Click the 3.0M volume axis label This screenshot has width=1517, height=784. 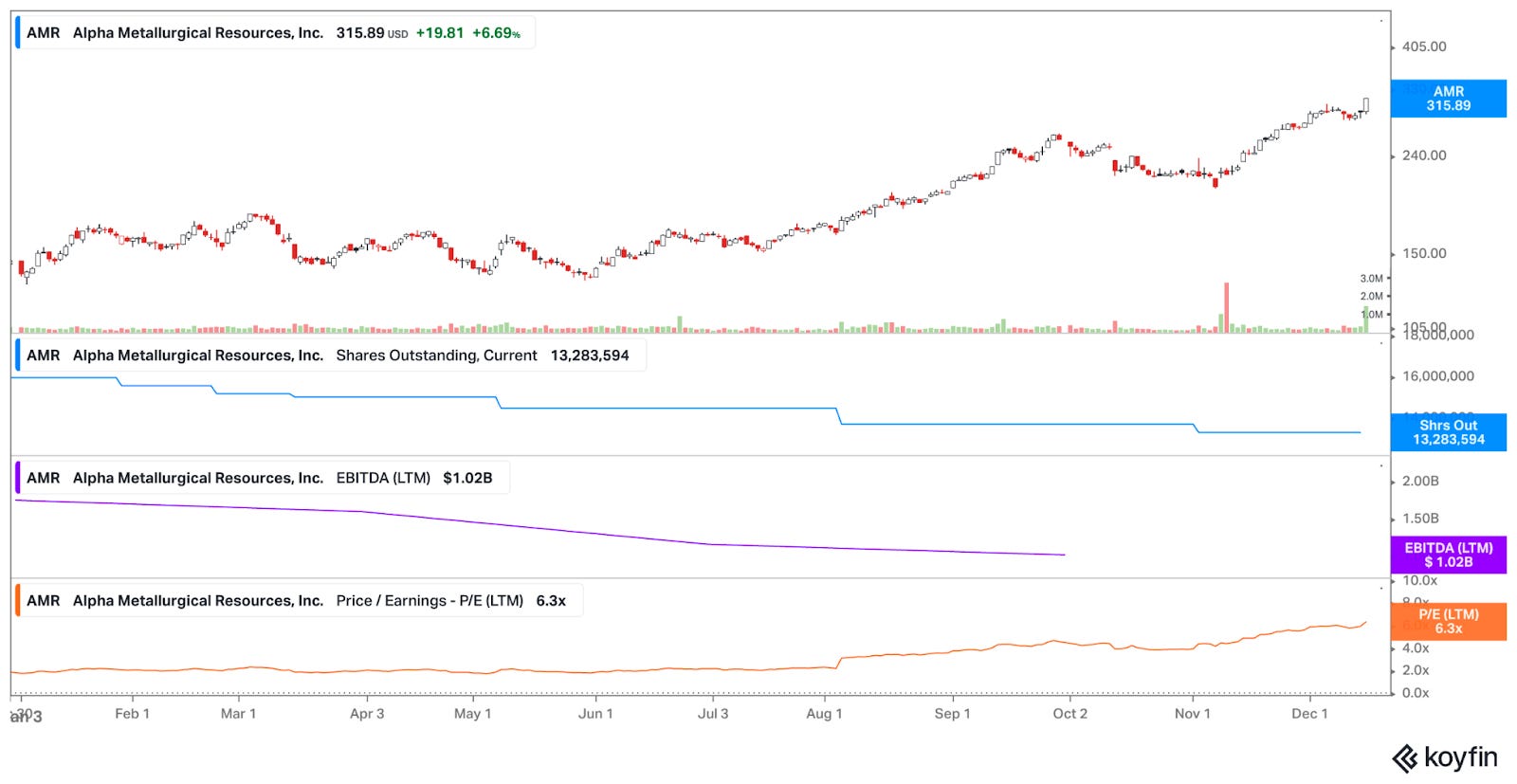[x=1371, y=279]
